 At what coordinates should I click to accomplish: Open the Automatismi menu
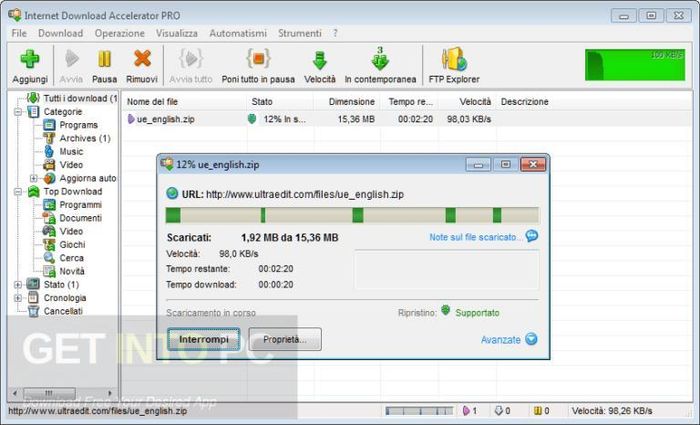click(238, 33)
